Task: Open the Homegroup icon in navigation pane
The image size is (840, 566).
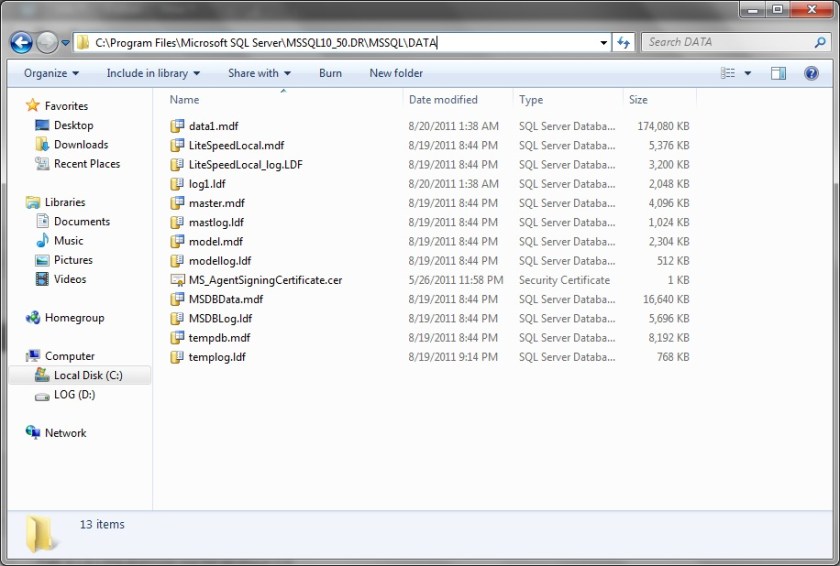Action: [34, 318]
